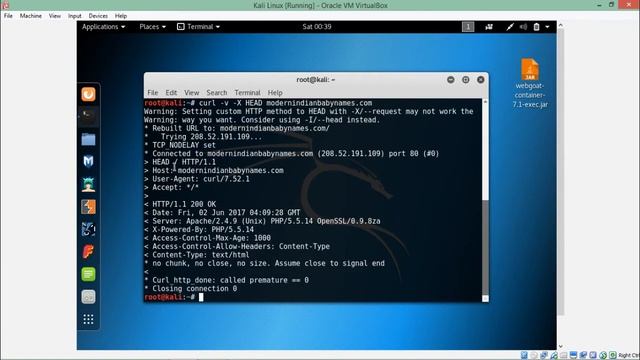This screenshot has height=360, width=640.
Task: Click the VirtualBox window vertical scrollbar
Action: pyautogui.click(x=561, y=171)
